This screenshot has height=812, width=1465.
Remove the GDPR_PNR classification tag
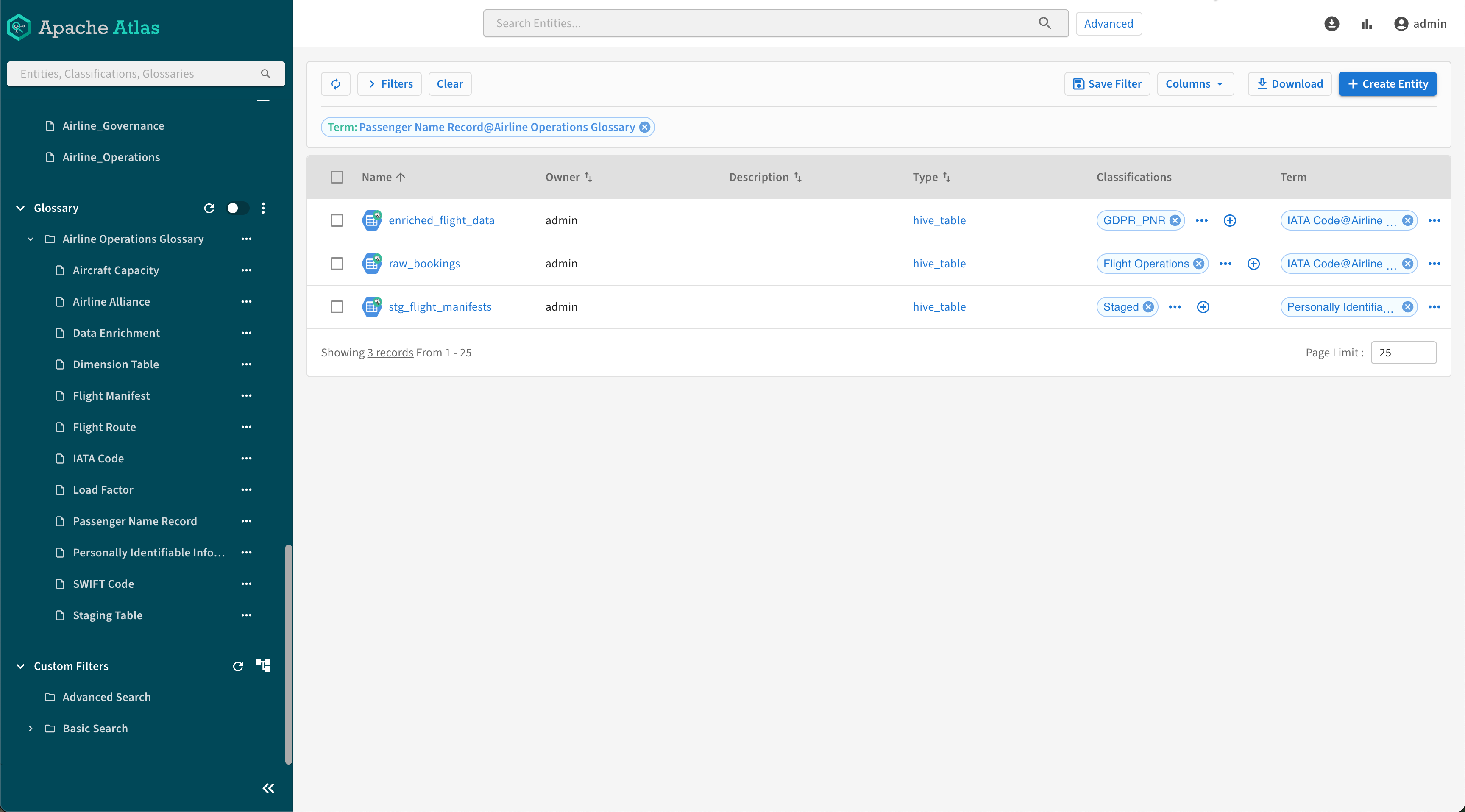[1175, 220]
